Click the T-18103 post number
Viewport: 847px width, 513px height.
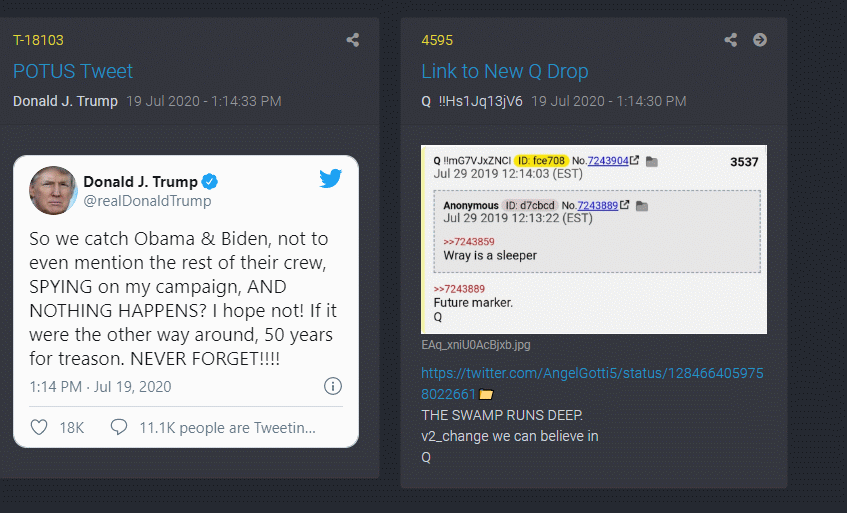point(38,40)
